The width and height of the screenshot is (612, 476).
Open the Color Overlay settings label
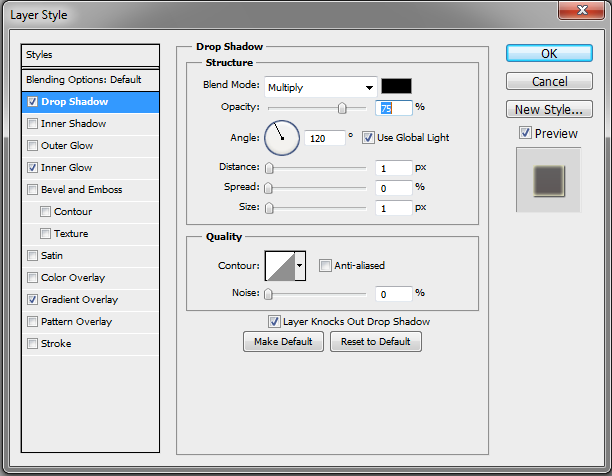[73, 277]
